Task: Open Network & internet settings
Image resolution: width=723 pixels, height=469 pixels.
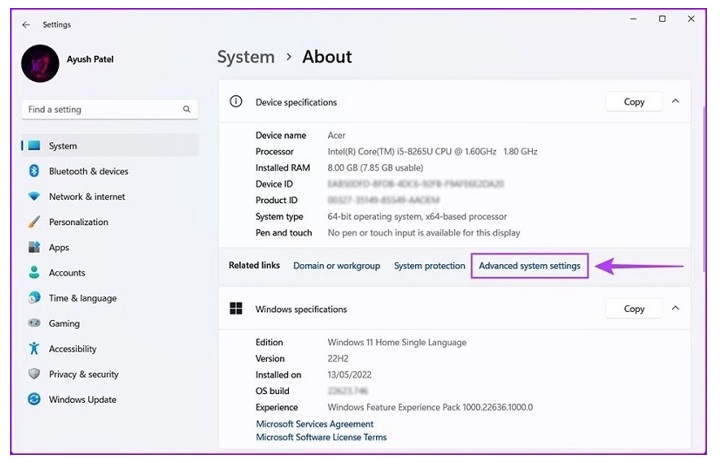Action: (x=87, y=197)
